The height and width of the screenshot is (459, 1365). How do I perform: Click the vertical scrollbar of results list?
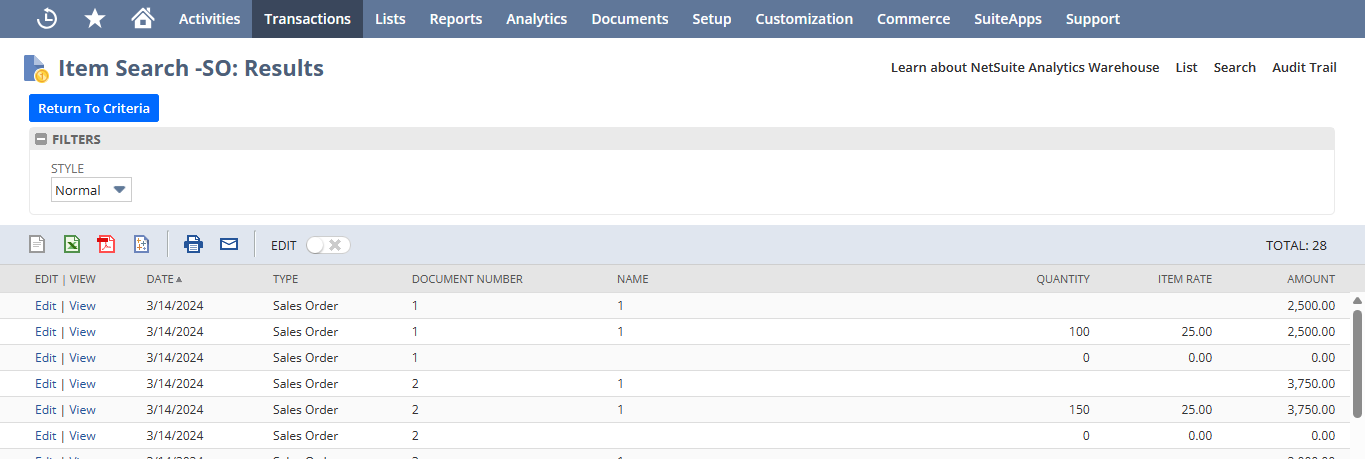click(x=1357, y=370)
